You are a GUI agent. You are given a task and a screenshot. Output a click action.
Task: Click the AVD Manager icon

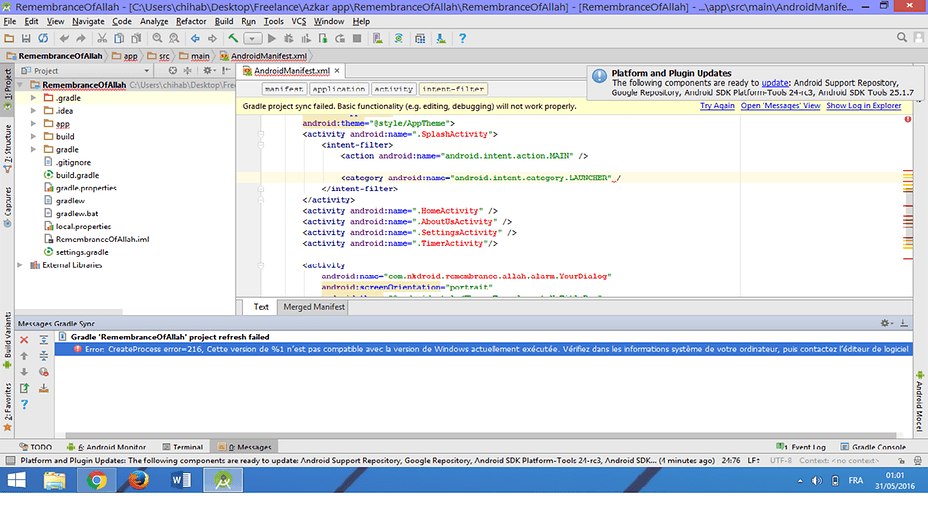tap(378, 38)
